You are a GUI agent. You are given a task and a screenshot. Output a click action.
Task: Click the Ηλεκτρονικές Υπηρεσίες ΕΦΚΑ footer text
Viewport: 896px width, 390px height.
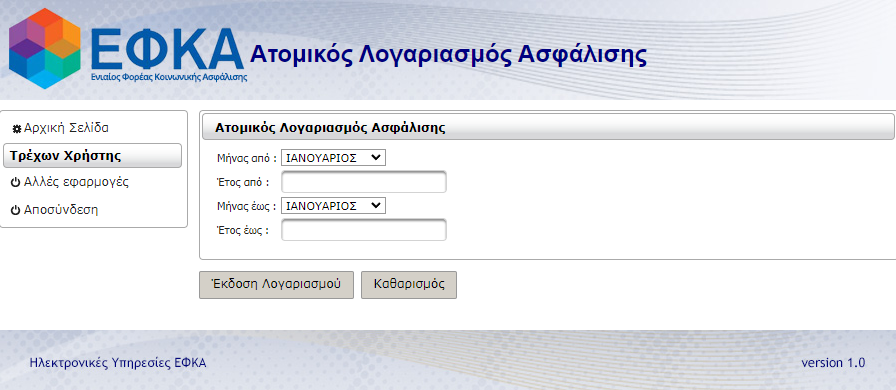tap(118, 363)
